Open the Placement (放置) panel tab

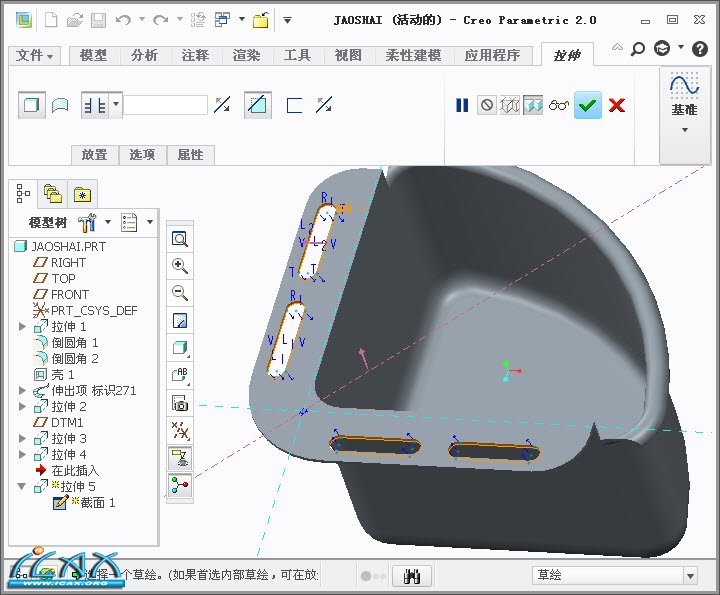point(95,155)
